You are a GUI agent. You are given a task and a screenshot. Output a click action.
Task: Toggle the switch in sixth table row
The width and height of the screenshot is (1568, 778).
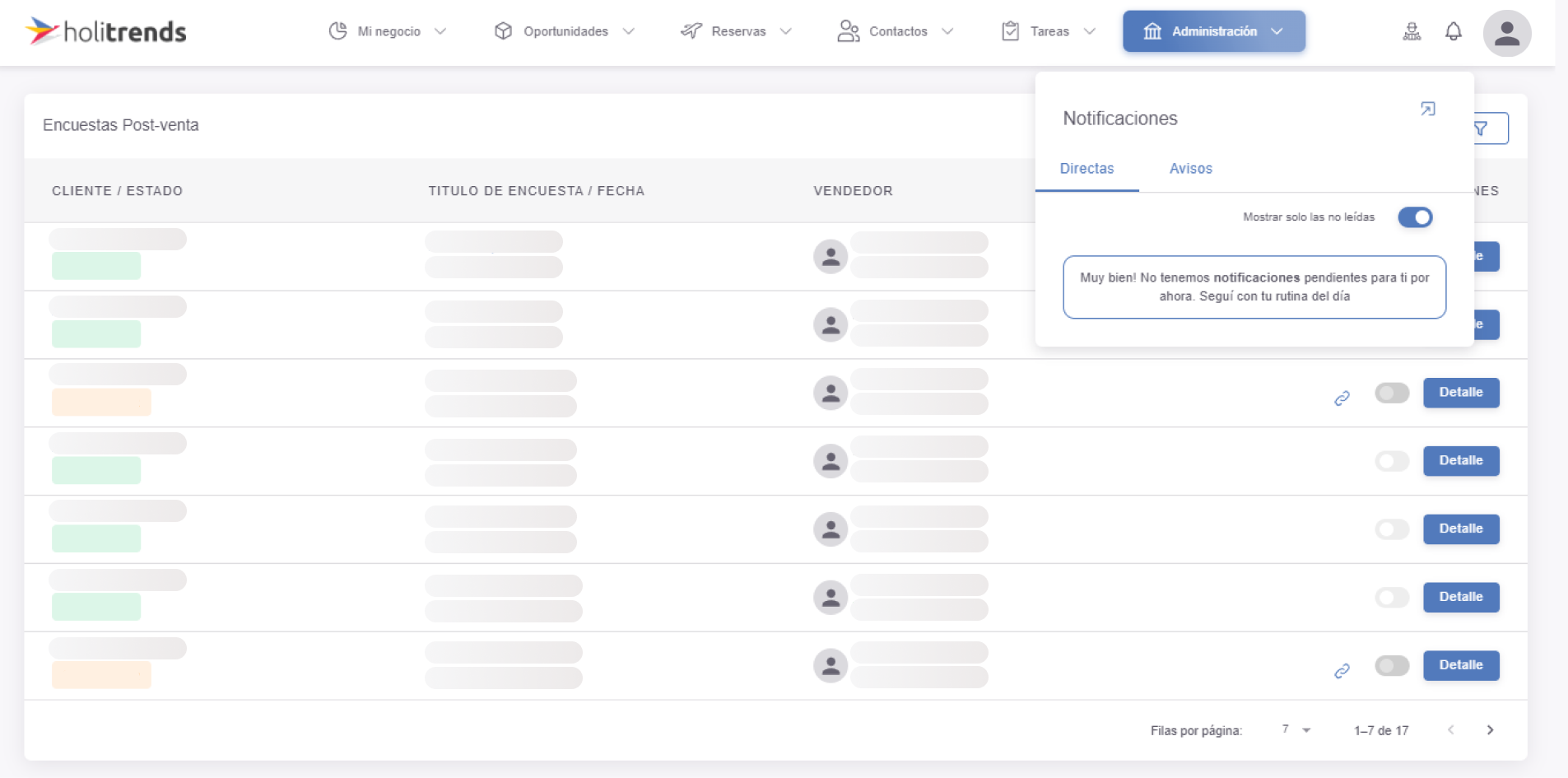click(x=1392, y=598)
